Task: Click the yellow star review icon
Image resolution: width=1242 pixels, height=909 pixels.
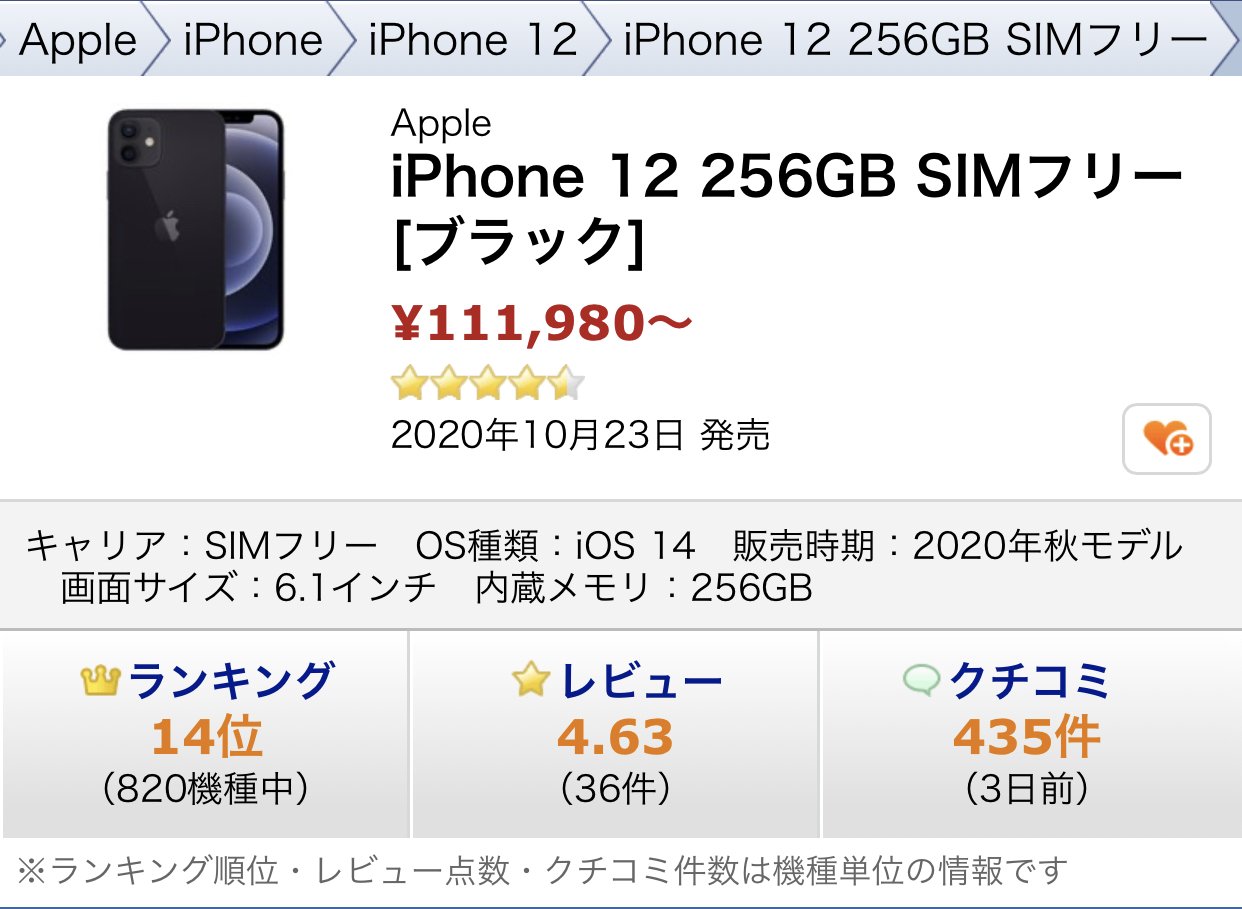Action: click(x=531, y=680)
